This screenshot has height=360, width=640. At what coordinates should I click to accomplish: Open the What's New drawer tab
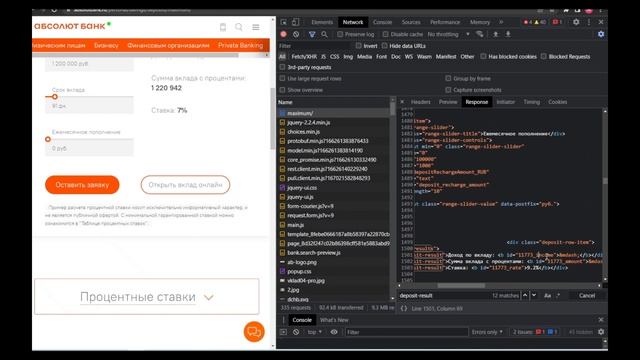[x=334, y=320]
